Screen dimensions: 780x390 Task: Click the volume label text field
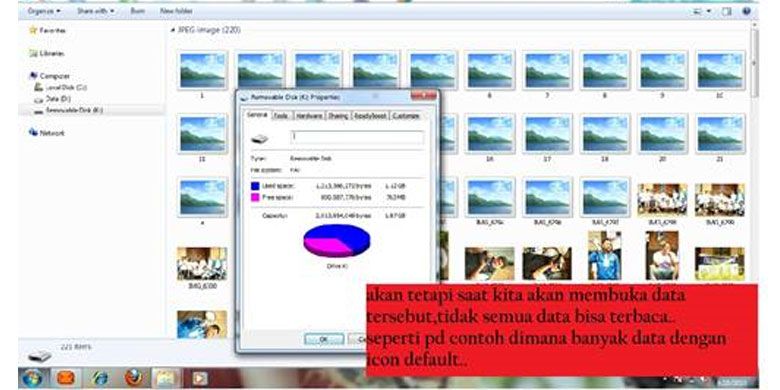tap(357, 137)
